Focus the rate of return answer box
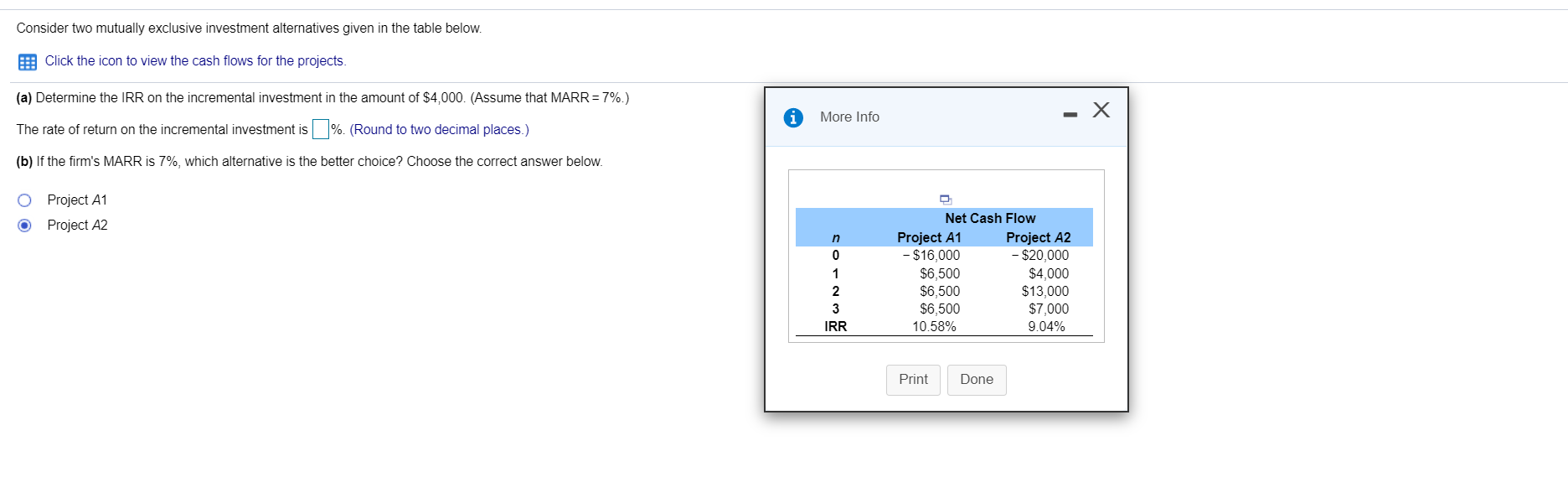 tap(320, 130)
